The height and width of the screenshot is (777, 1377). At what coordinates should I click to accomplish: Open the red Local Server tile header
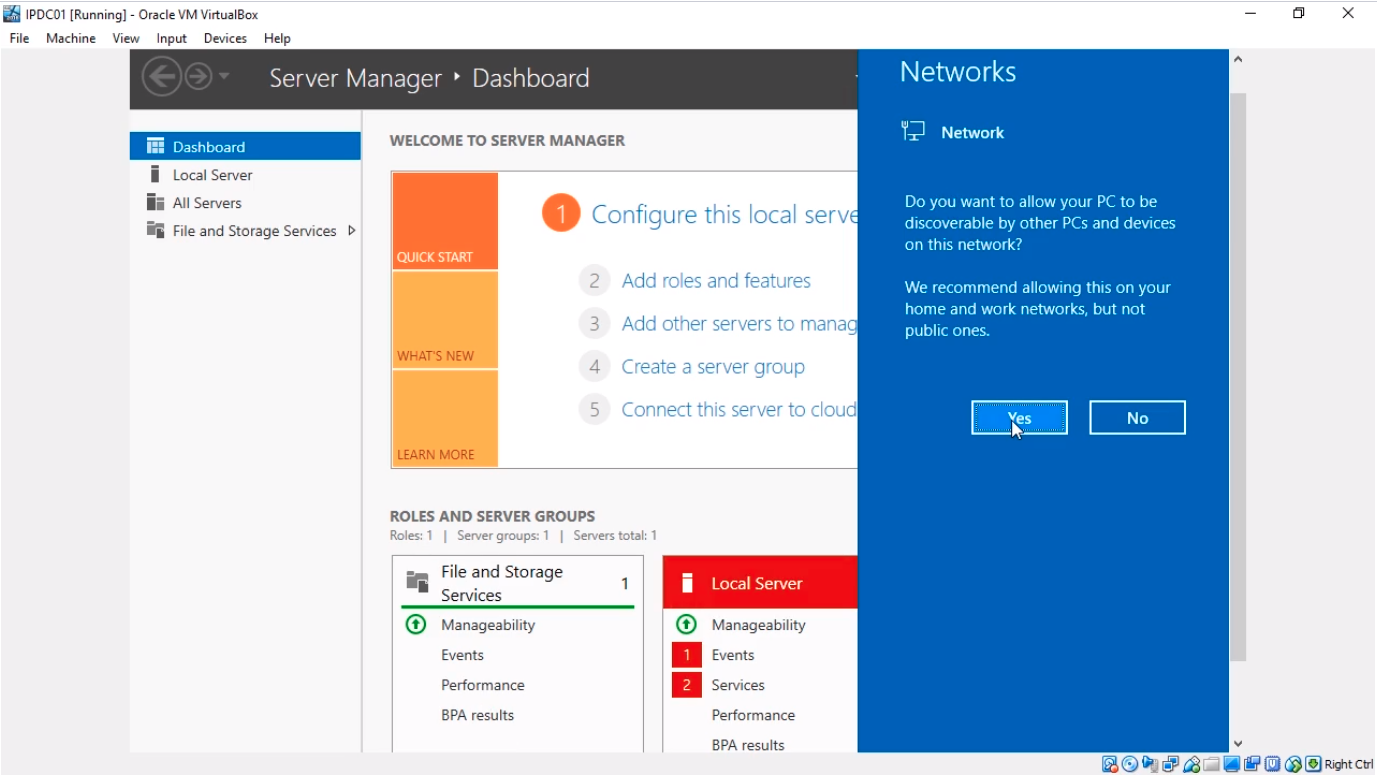760,582
